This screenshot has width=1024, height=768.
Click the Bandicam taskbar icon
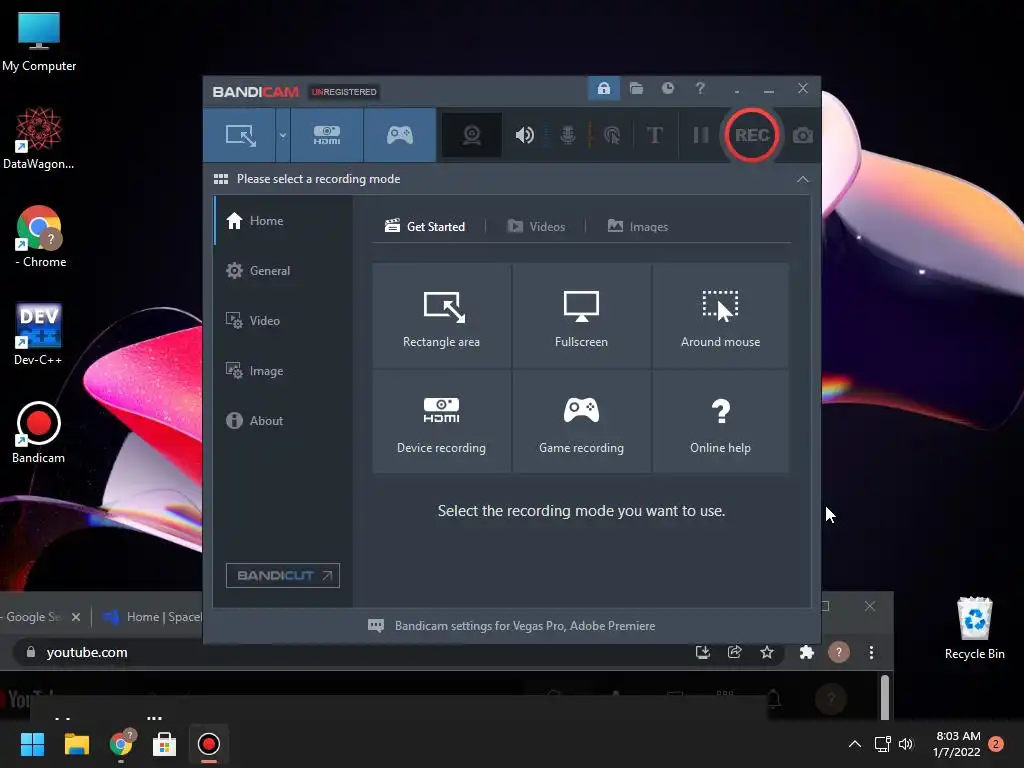[209, 744]
